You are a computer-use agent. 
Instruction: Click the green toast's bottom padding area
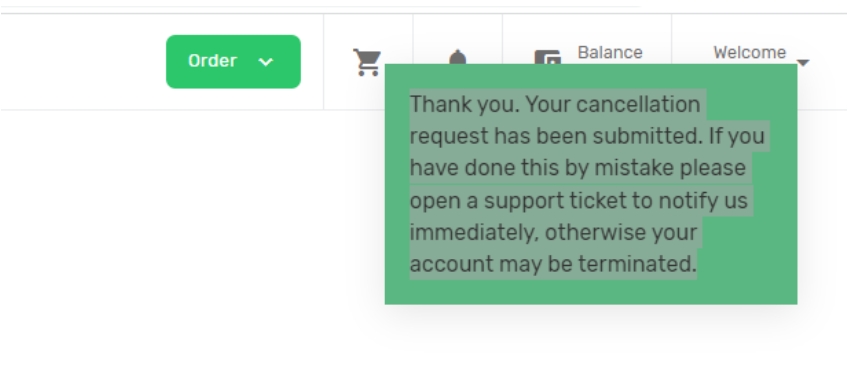tap(591, 292)
